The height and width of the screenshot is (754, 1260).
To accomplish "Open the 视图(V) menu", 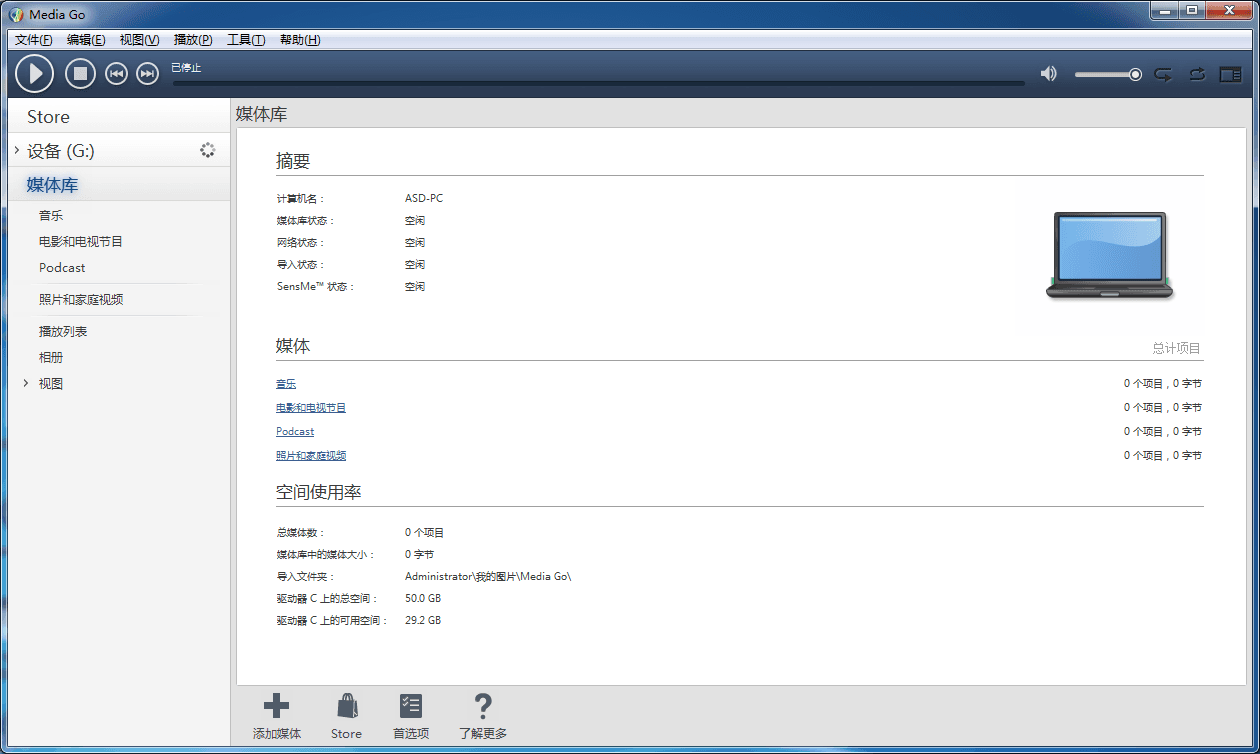I will 139,40.
